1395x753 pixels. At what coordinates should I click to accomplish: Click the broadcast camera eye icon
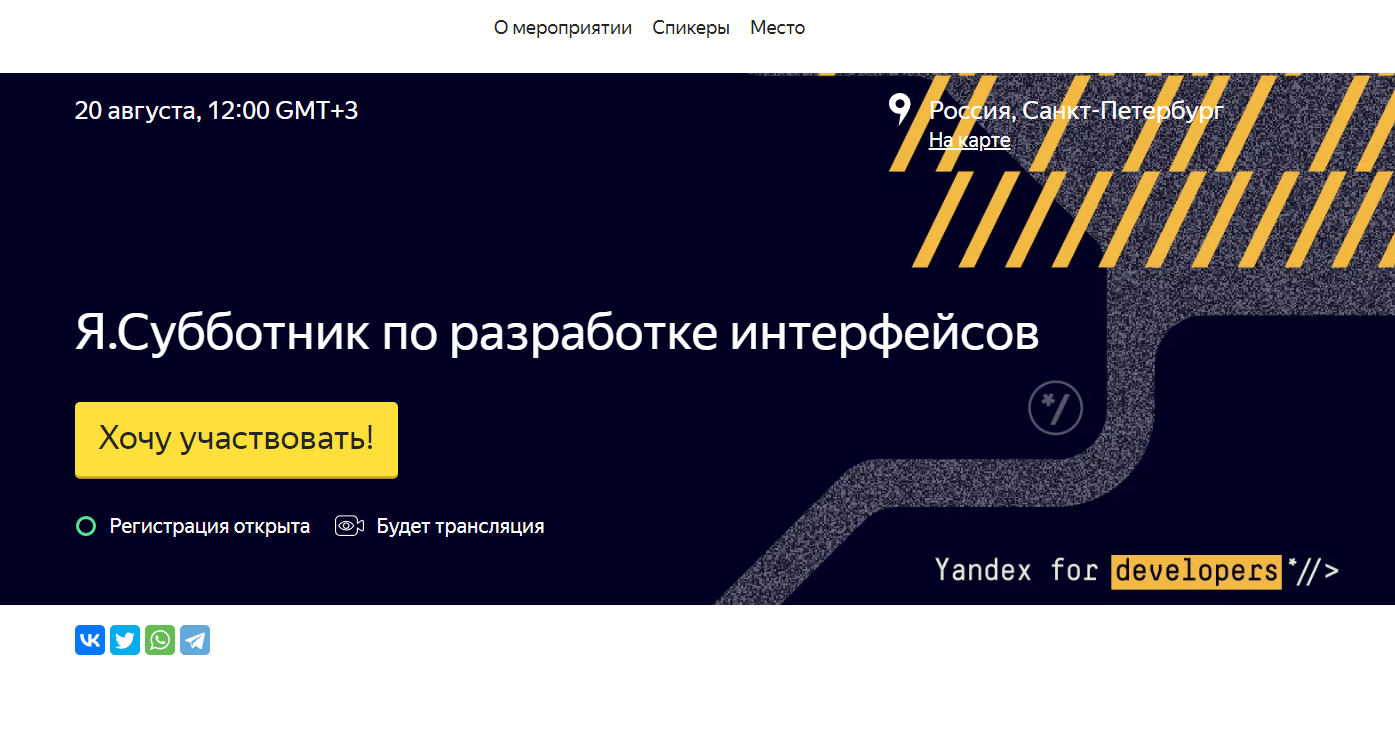click(x=349, y=526)
